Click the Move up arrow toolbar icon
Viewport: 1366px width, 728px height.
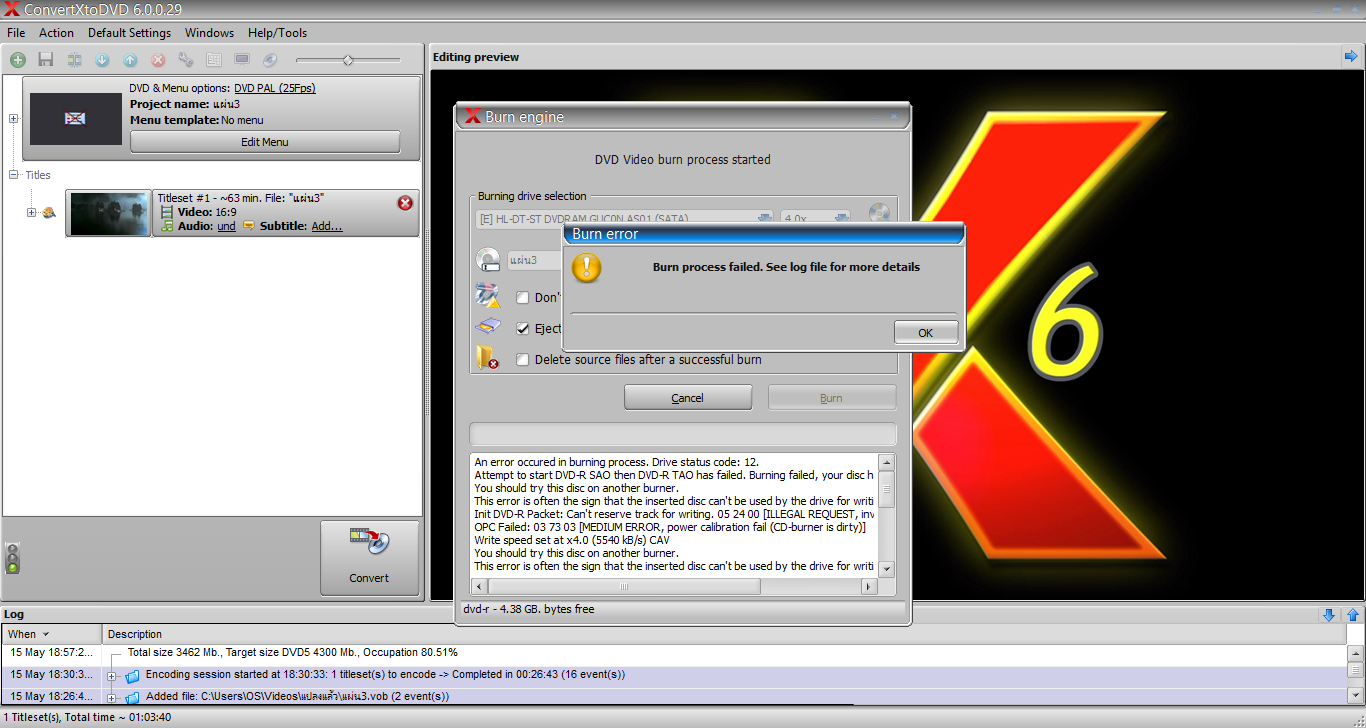(130, 60)
